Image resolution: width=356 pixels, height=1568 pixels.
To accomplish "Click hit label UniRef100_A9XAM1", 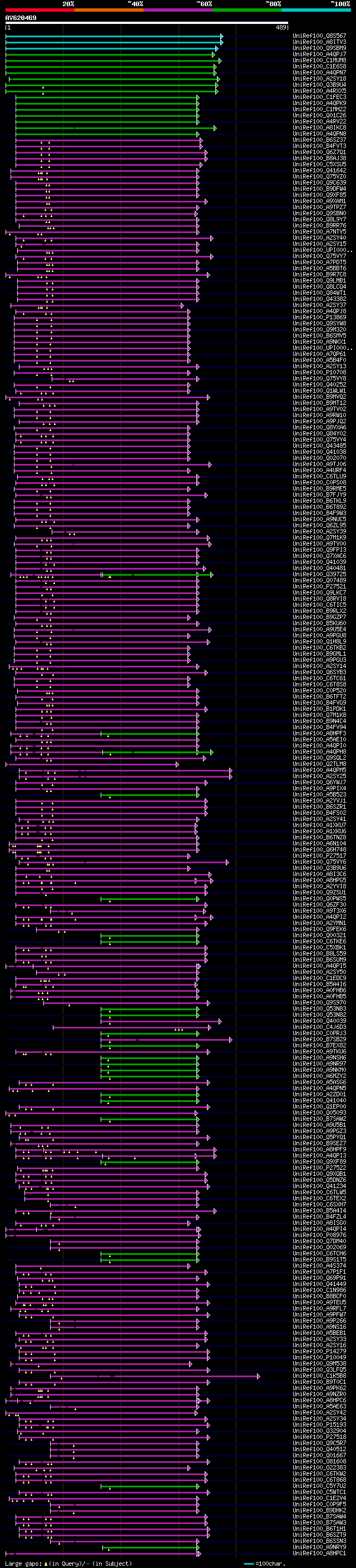I will (x=319, y=201).
